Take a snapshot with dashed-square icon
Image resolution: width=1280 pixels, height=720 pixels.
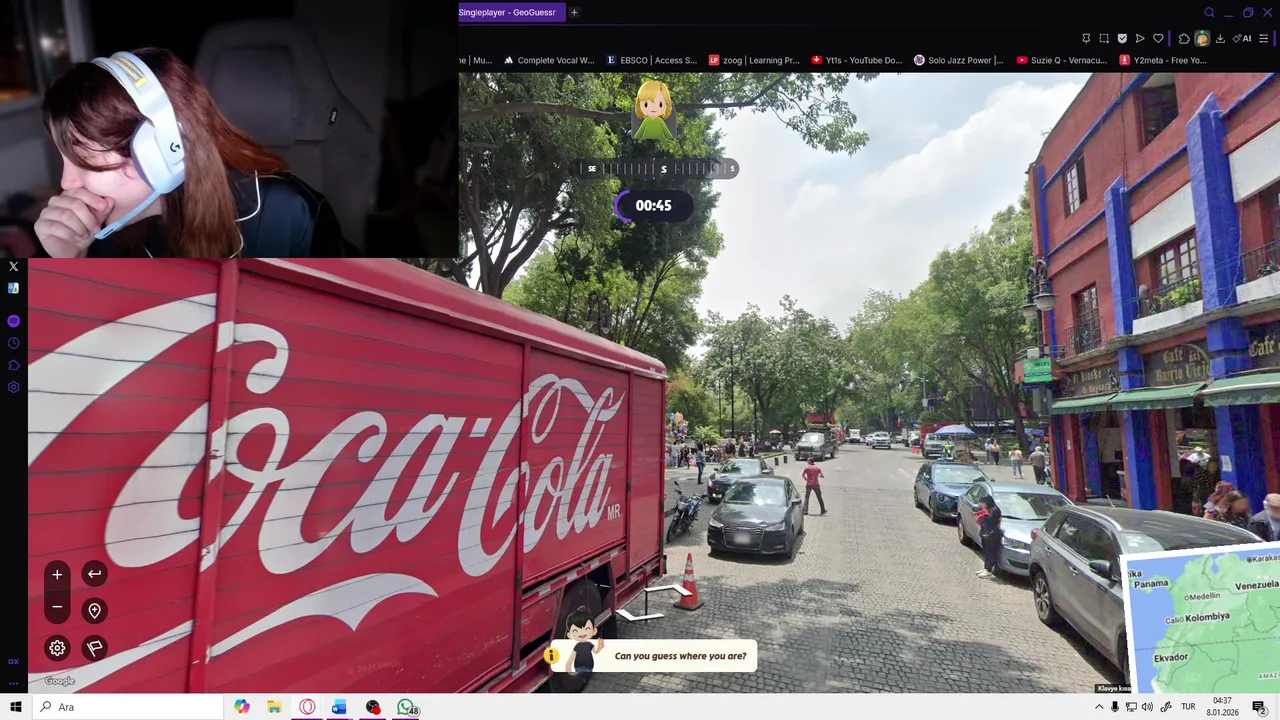(1104, 38)
